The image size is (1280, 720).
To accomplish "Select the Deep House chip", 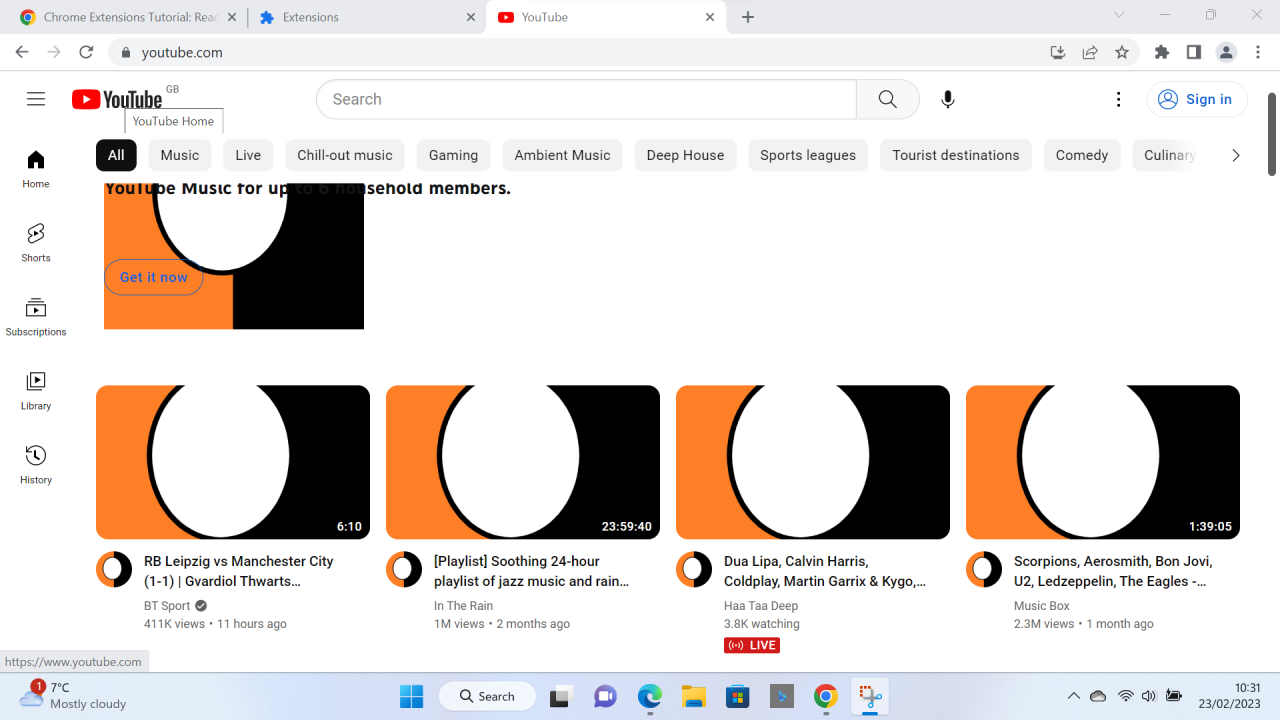I will (x=685, y=155).
